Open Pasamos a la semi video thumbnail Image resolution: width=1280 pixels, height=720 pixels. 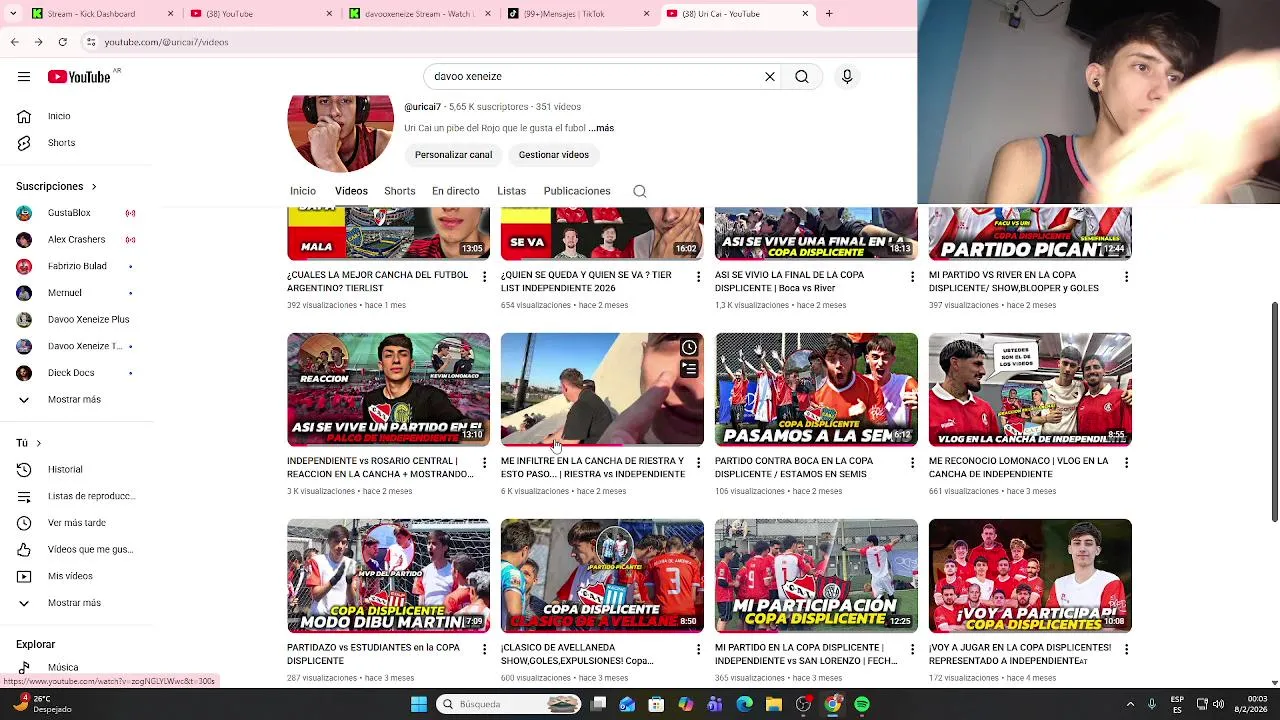(816, 390)
